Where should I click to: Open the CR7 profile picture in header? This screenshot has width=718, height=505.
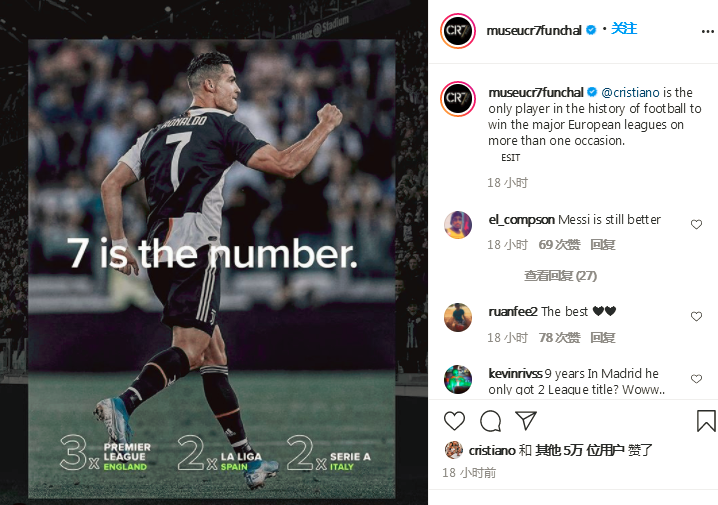457,31
